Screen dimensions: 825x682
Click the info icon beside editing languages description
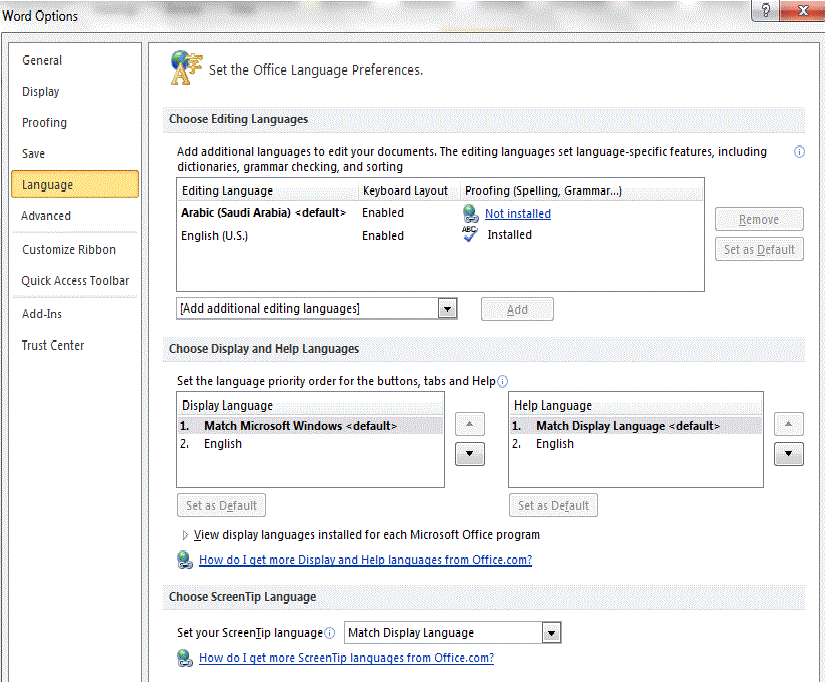[x=799, y=152]
